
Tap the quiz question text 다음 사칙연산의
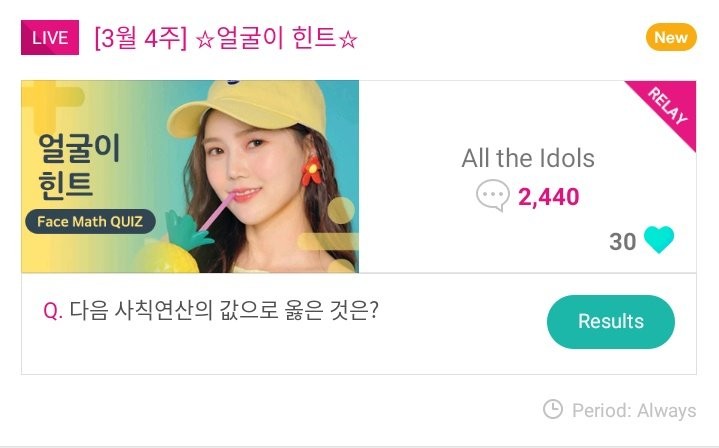[x=224, y=310]
